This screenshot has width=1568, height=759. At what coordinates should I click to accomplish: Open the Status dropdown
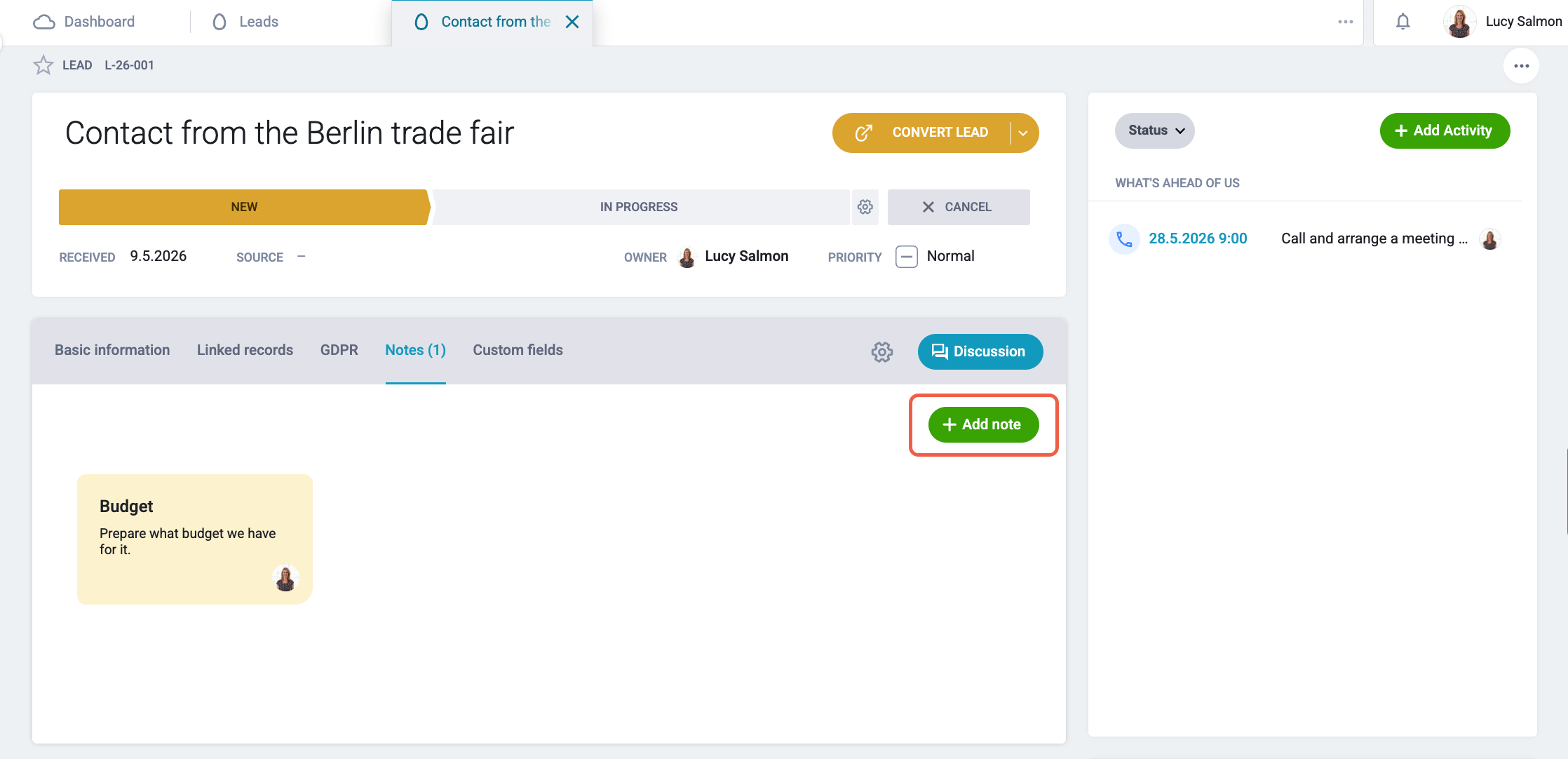click(1154, 130)
